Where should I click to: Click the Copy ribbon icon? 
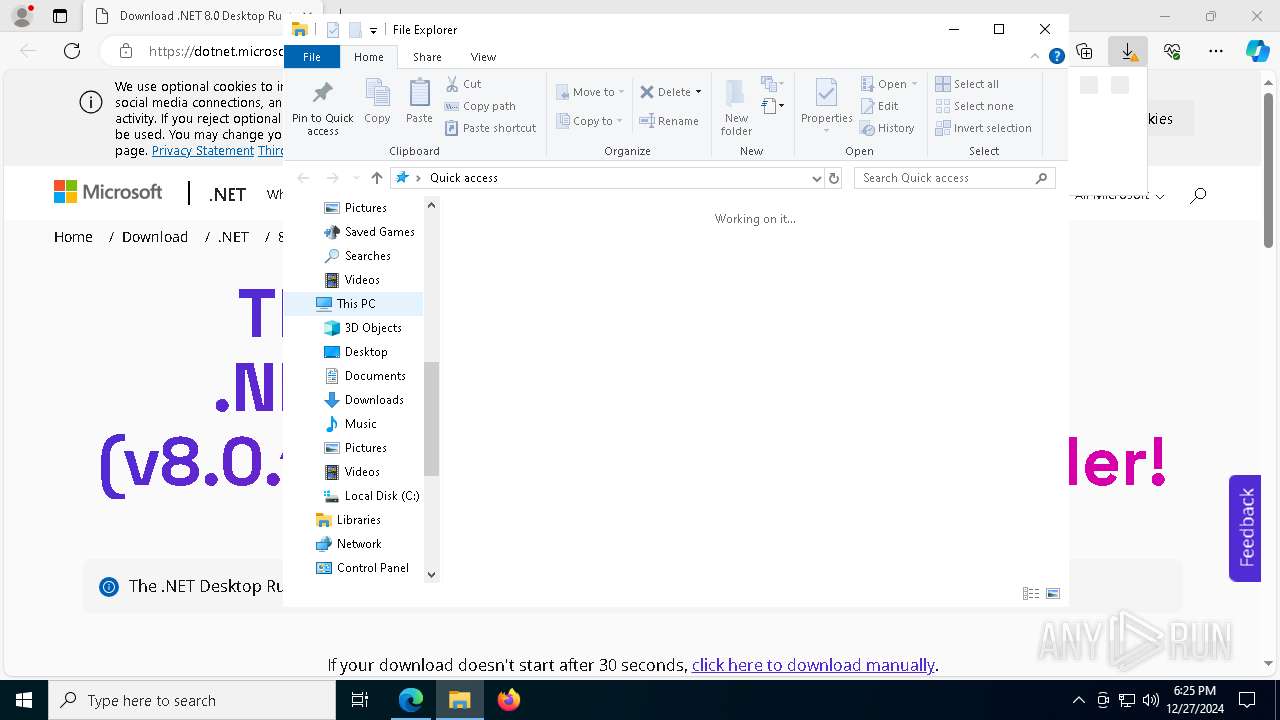377,101
